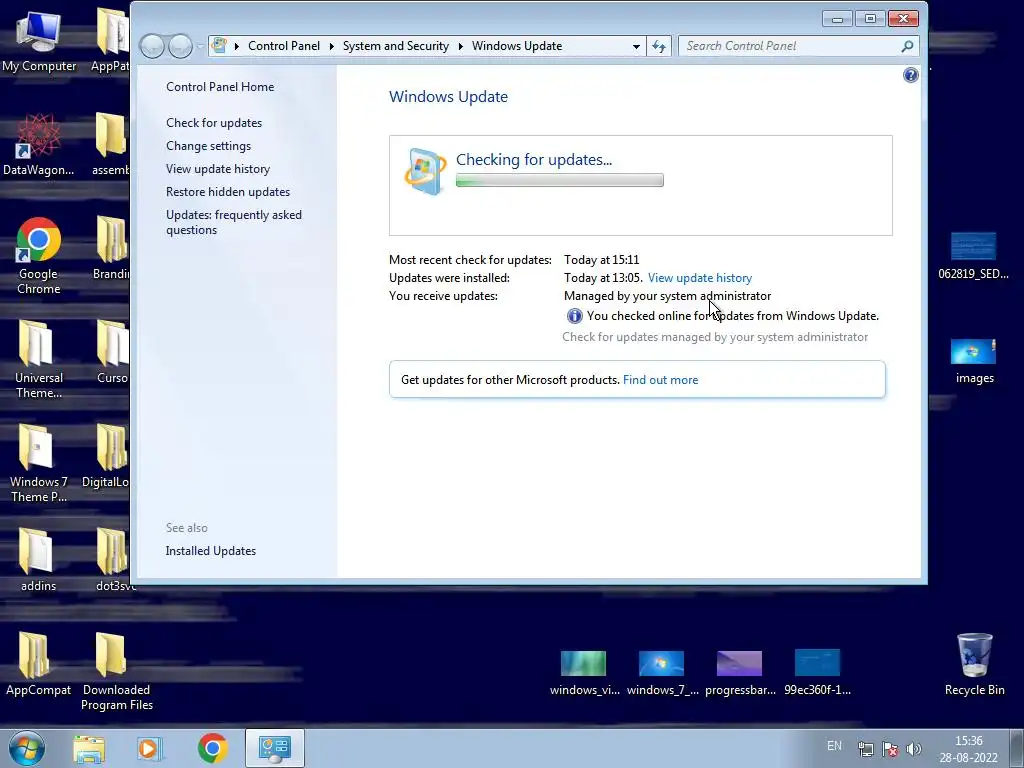Image resolution: width=1024 pixels, height=768 pixels.
Task: Click the Find out more link
Action: [660, 380]
